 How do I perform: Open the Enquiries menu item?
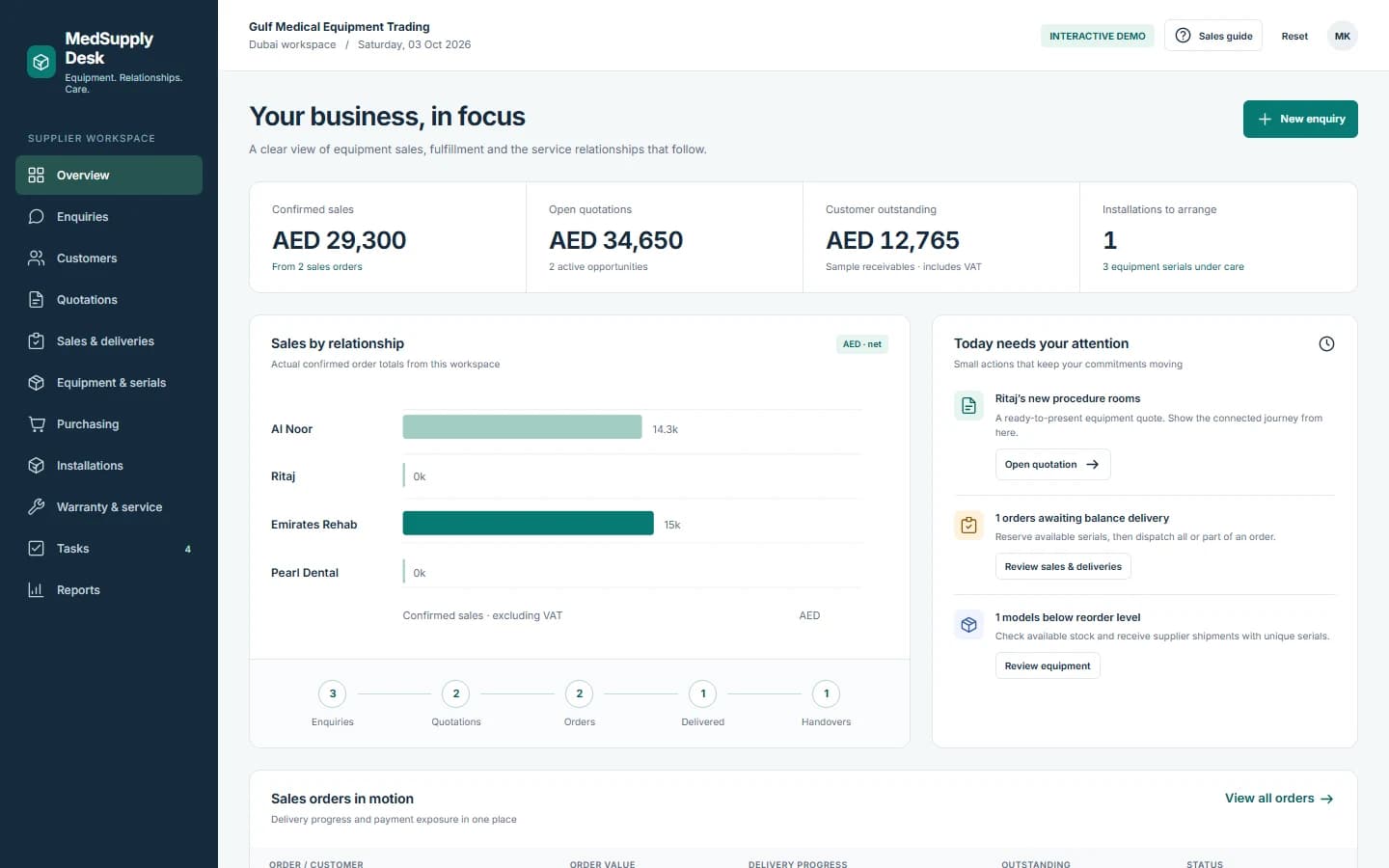click(109, 217)
